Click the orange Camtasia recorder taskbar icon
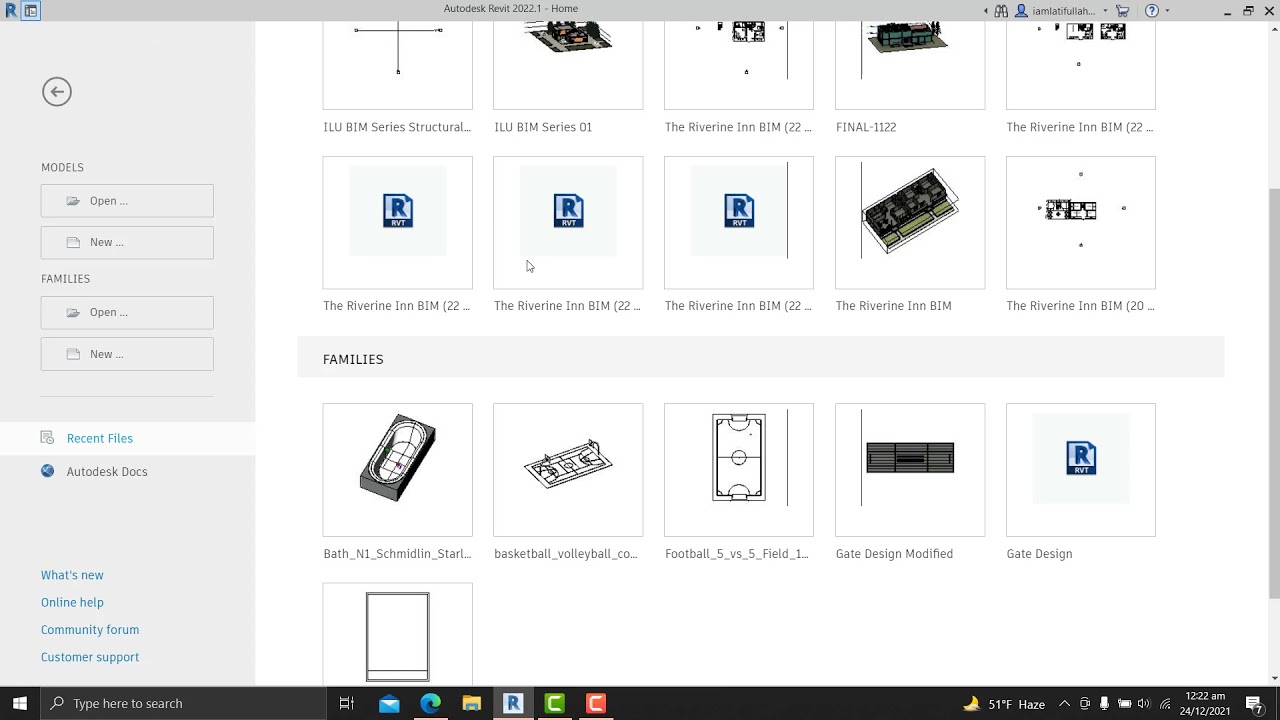The height and width of the screenshot is (720, 1280). 596,703
